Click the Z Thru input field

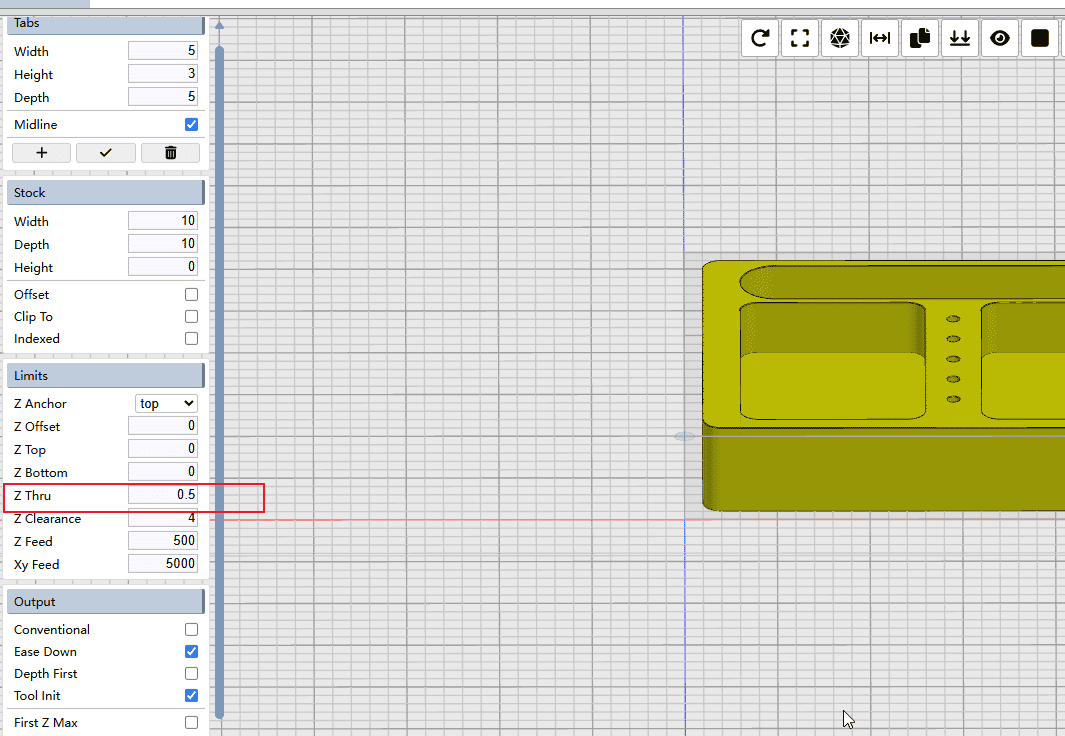pos(163,495)
